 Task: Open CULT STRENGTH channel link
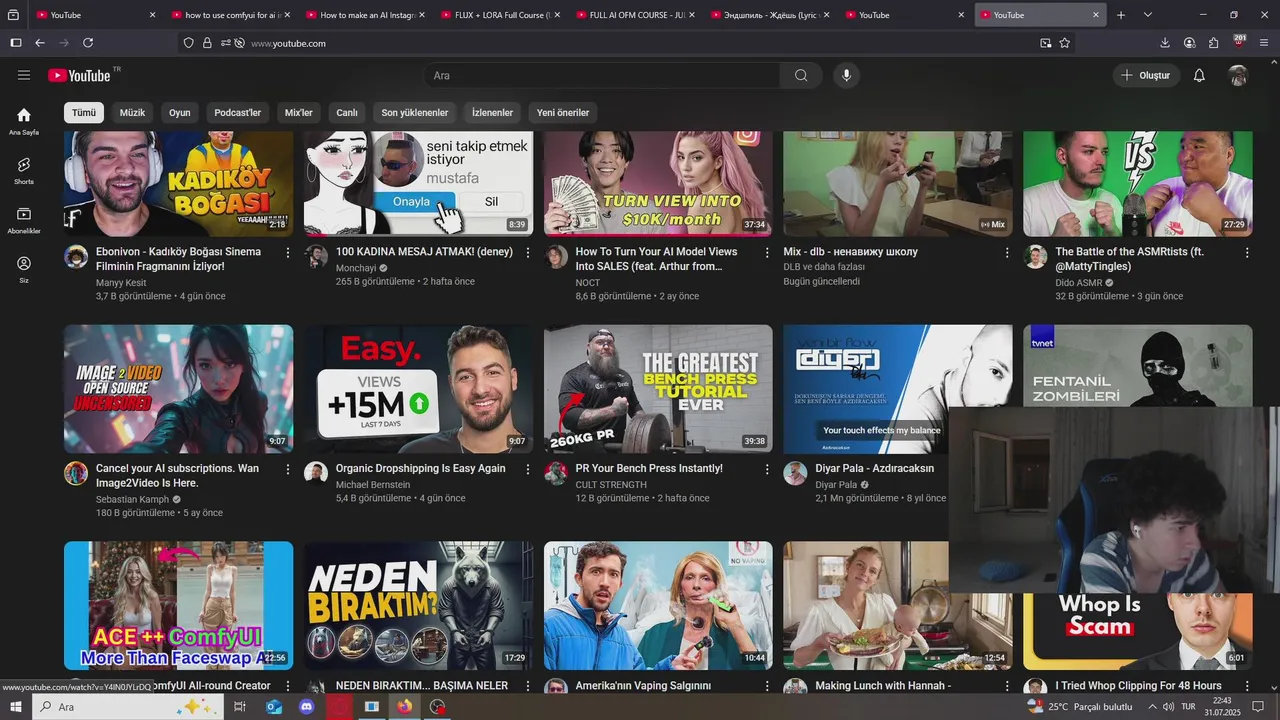tap(611, 485)
